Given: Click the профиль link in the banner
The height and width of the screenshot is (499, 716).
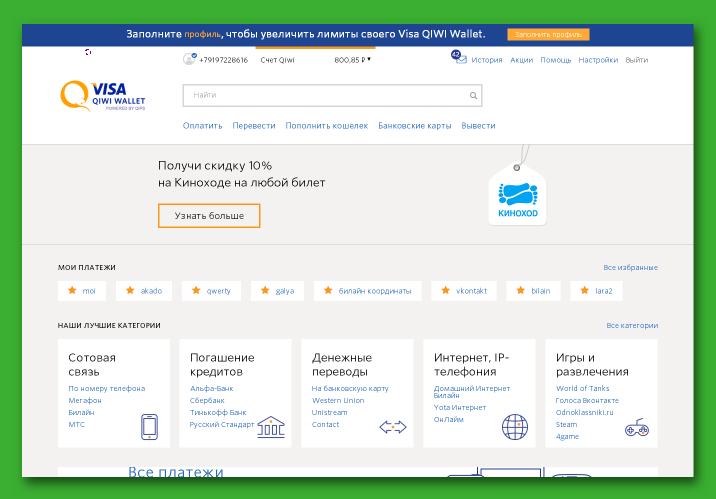Looking at the screenshot, I should (x=202, y=34).
